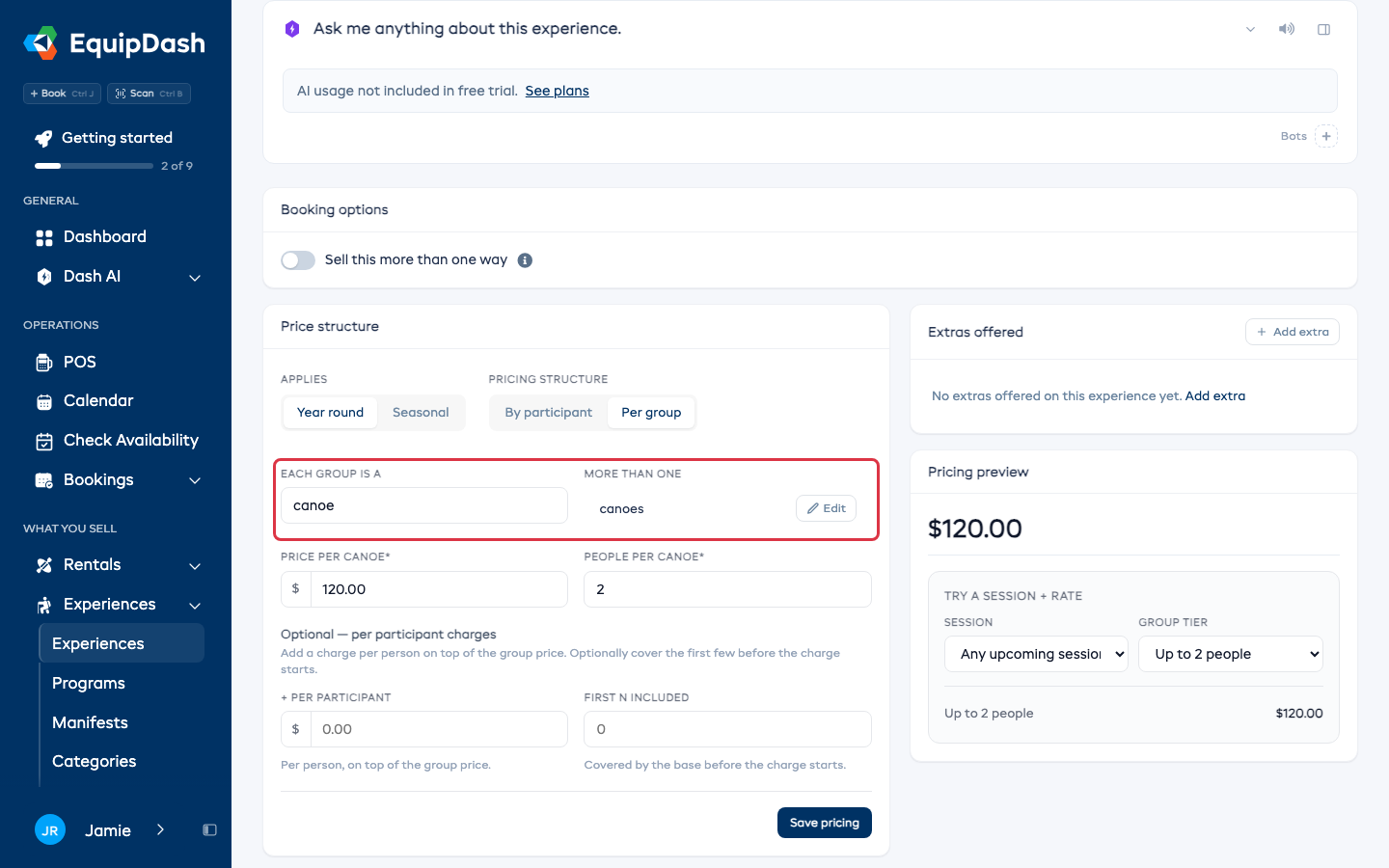Click the Getting started progress bar
Viewport: 1389px width, 868px height.
[x=94, y=166]
